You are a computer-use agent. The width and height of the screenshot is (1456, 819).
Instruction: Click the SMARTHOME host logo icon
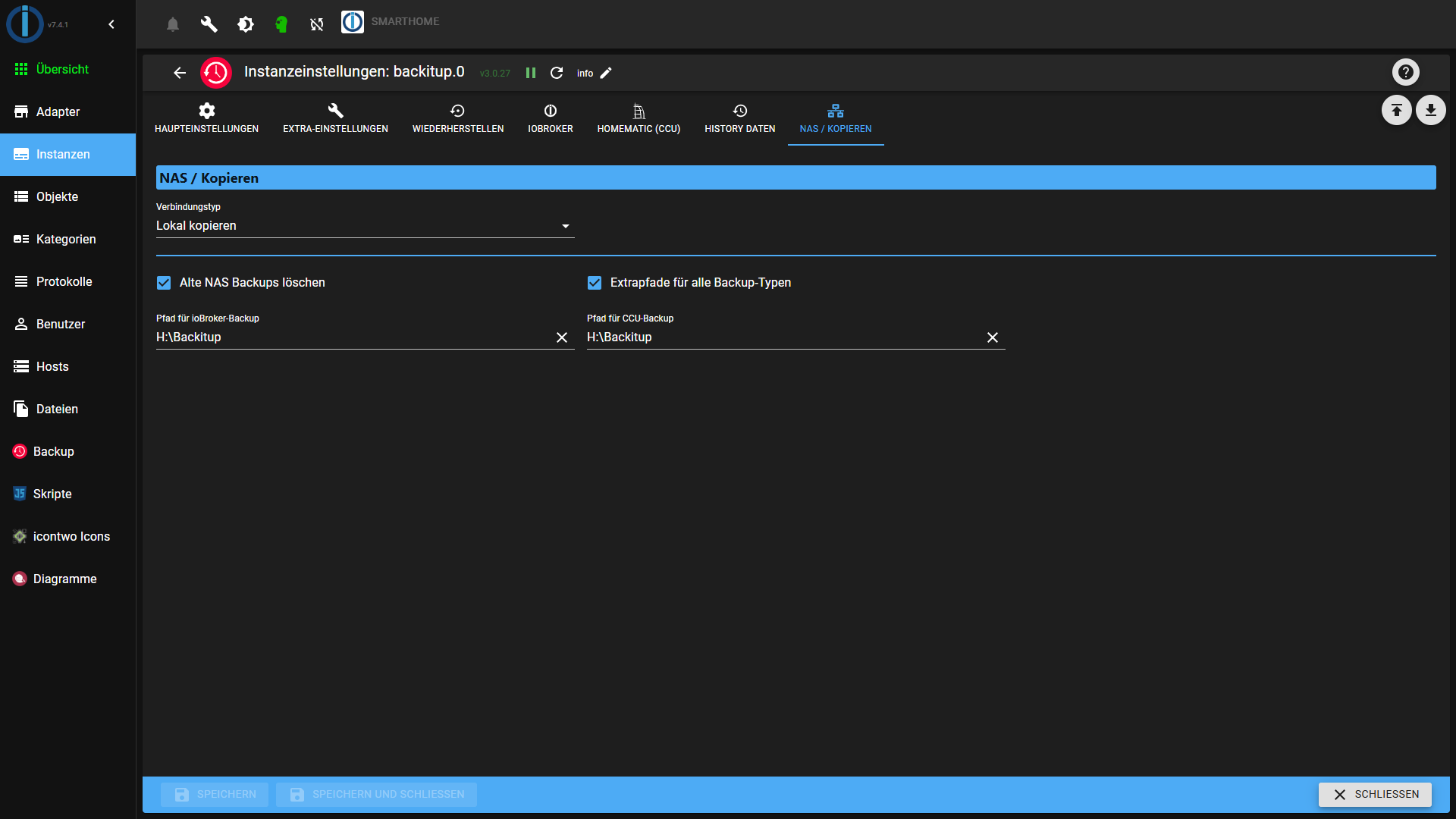pyautogui.click(x=353, y=22)
